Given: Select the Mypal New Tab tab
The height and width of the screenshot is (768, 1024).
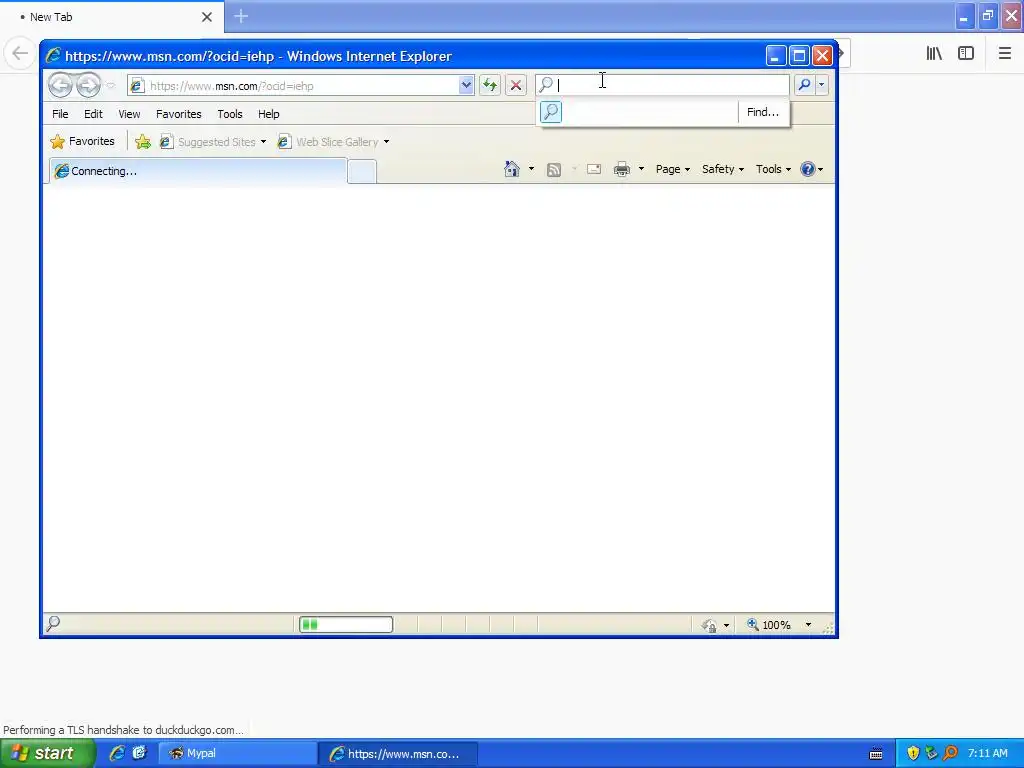Looking at the screenshot, I should (x=112, y=17).
